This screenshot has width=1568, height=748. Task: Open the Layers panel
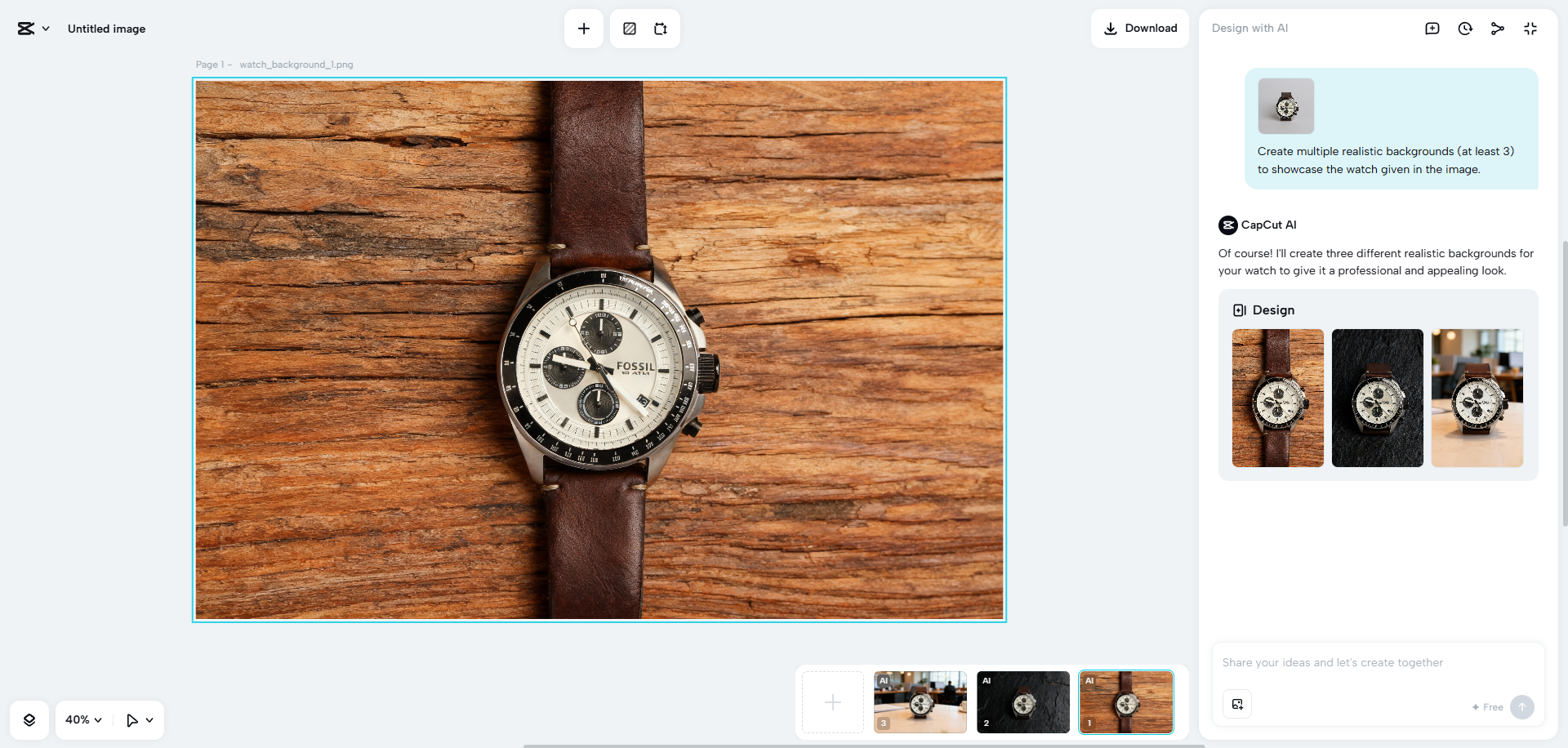click(29, 719)
